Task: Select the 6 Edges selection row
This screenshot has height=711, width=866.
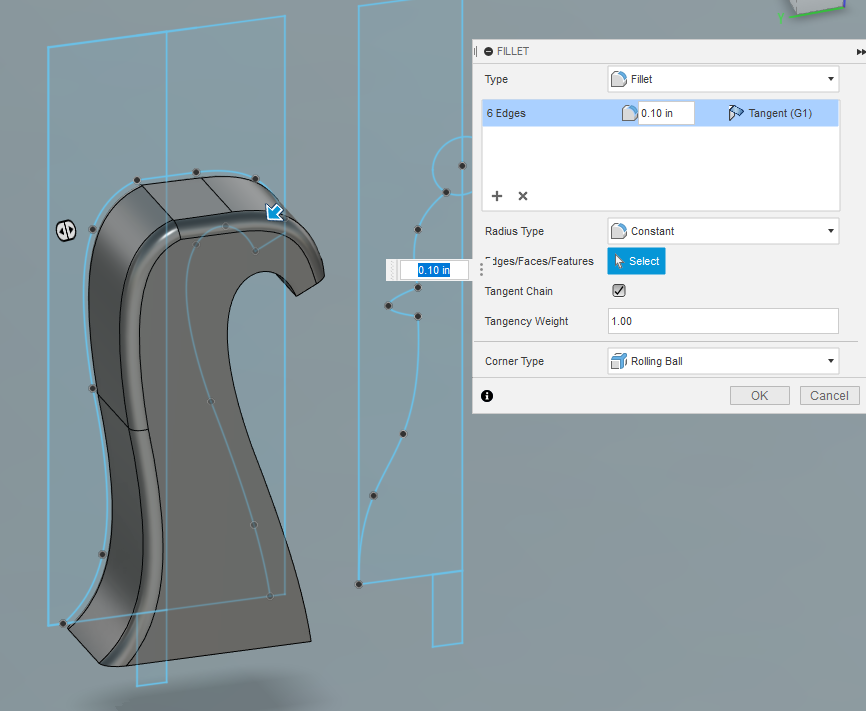Action: [661, 113]
